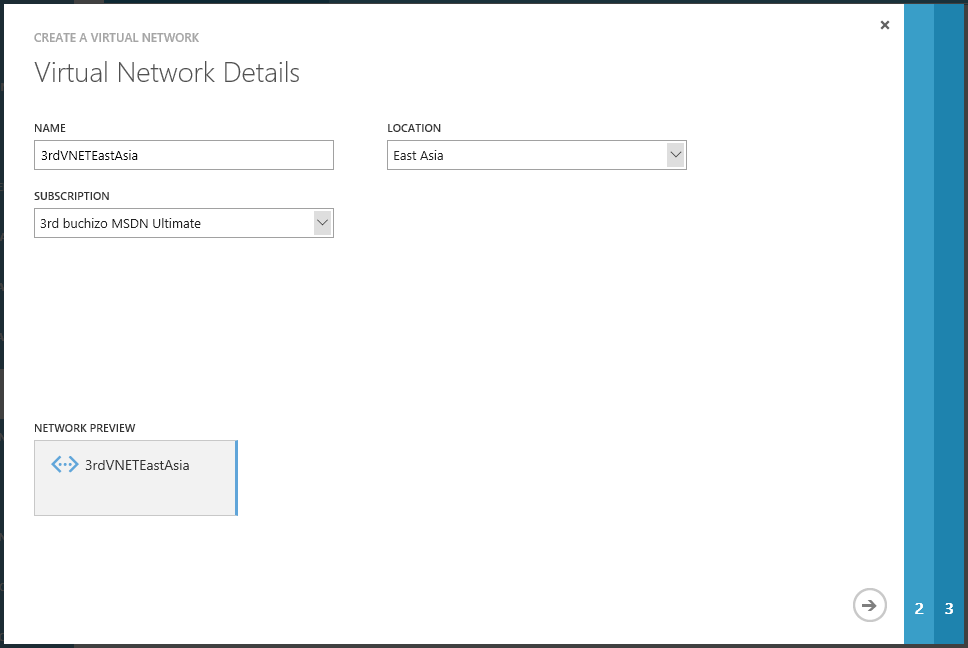Screen dimensions: 968x648
Task: Click the Location dropdown arrow
Action: (676, 155)
